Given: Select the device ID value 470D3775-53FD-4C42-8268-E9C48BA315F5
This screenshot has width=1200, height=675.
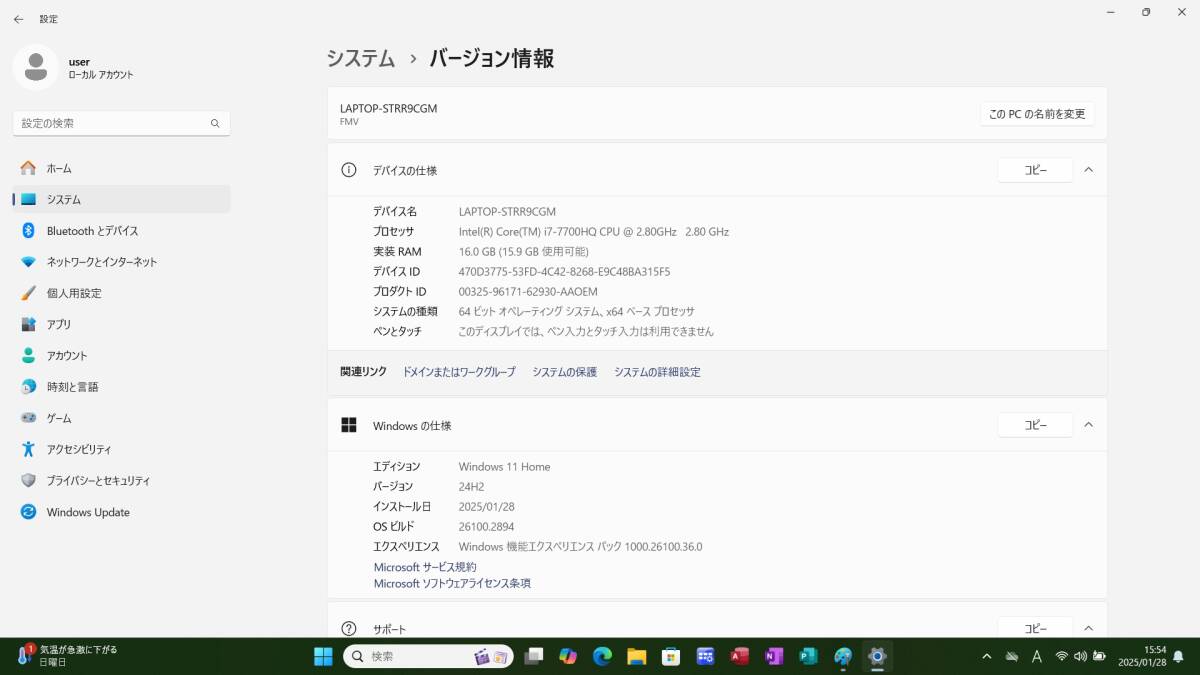Looking at the screenshot, I should pos(564,271).
